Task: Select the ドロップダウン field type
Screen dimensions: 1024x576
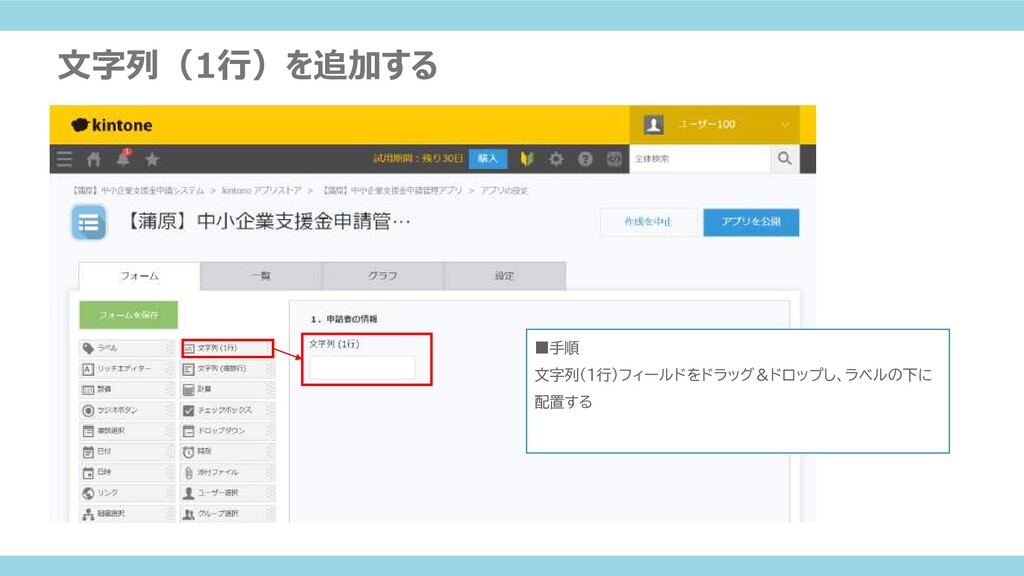Action: [x=227, y=431]
